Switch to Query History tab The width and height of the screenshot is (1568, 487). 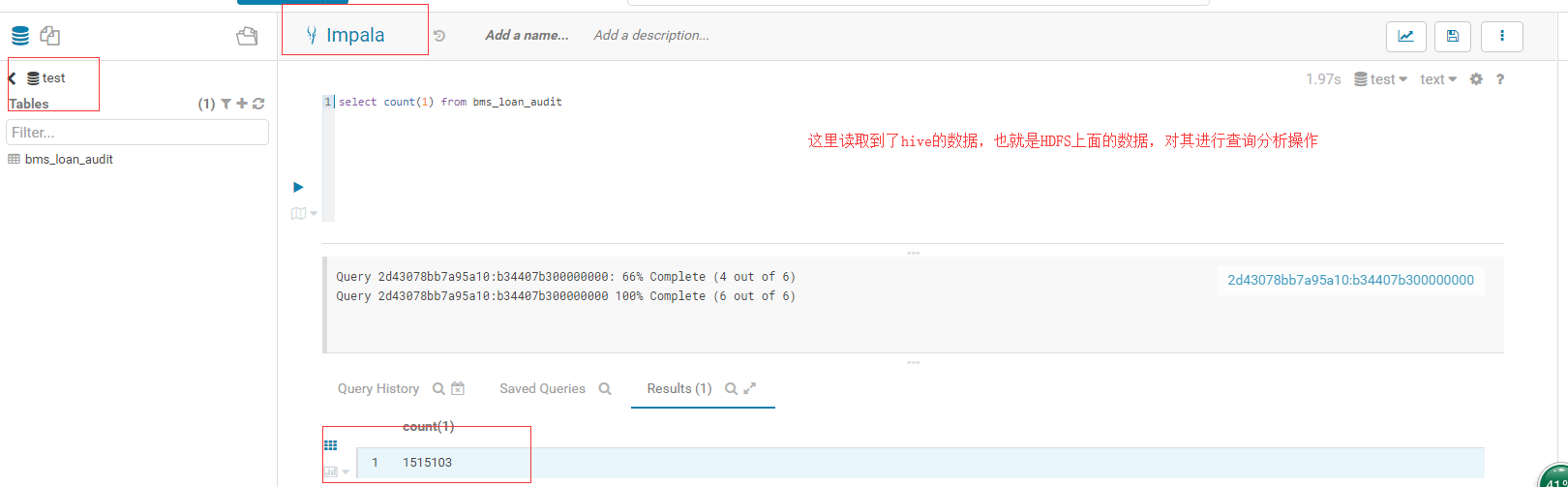pyautogui.click(x=378, y=388)
